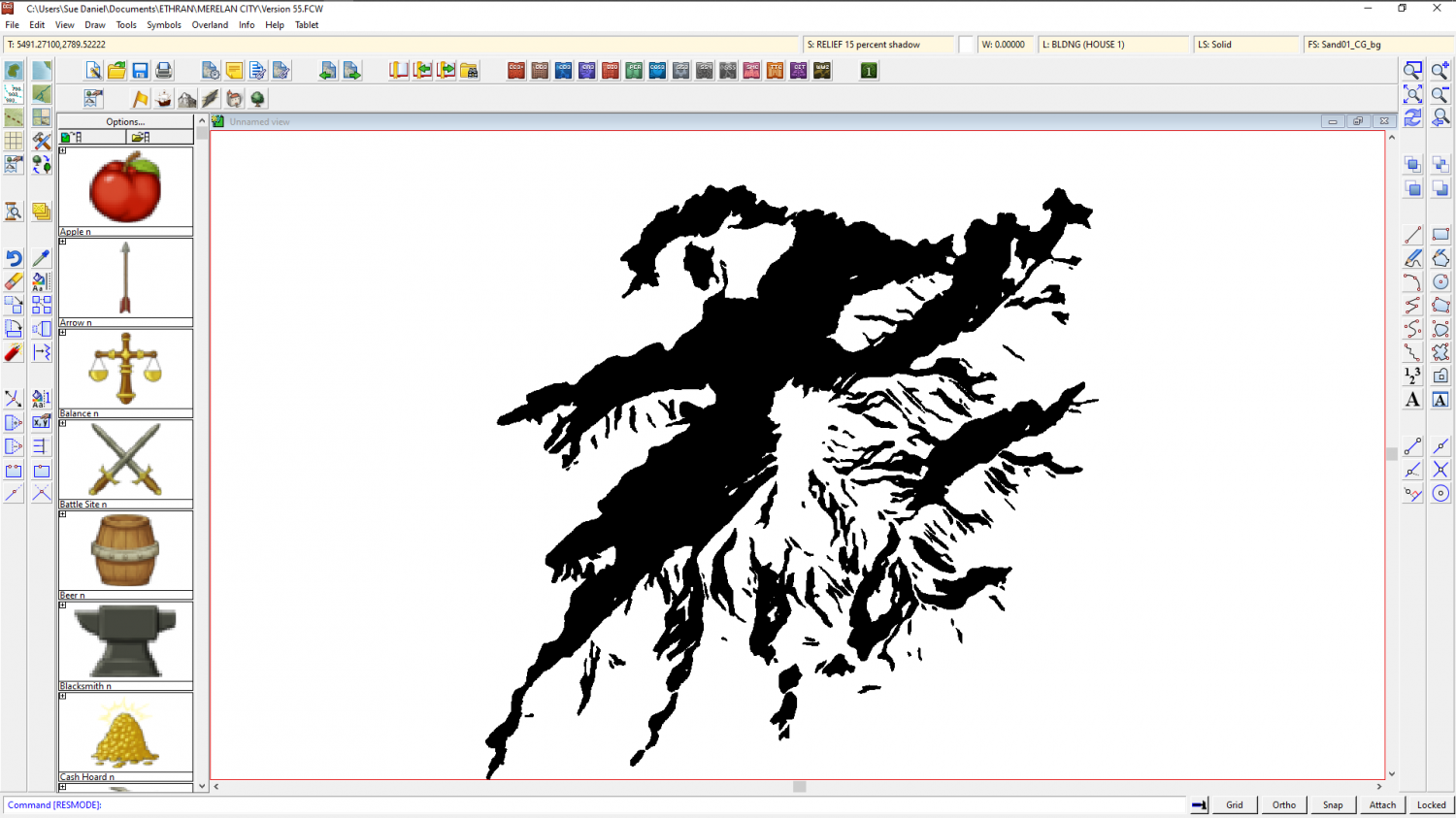Click the Zoom In magnifier icon
1456x818 pixels.
pos(1440,71)
